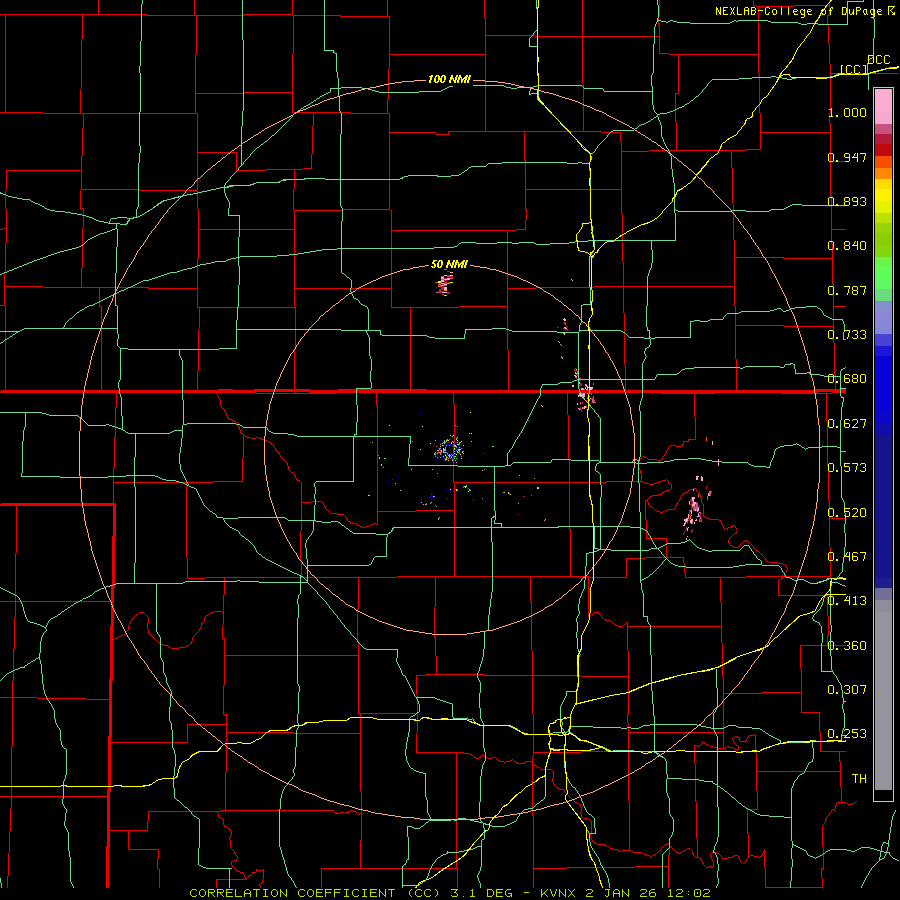
Task: Pick the light pink swatch atop color bar
Action: click(883, 107)
